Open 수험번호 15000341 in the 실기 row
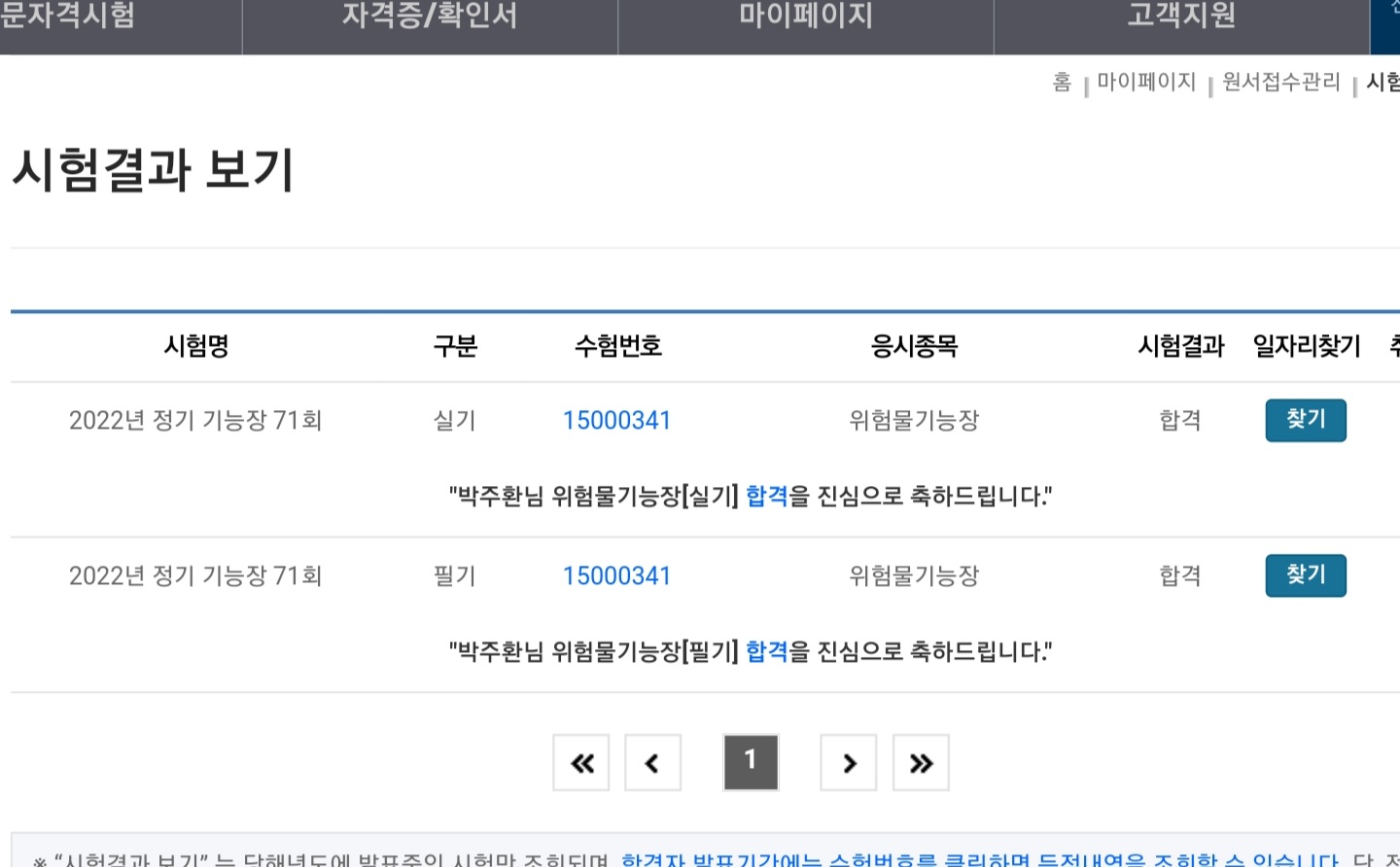The height and width of the screenshot is (867, 1400). tap(616, 421)
